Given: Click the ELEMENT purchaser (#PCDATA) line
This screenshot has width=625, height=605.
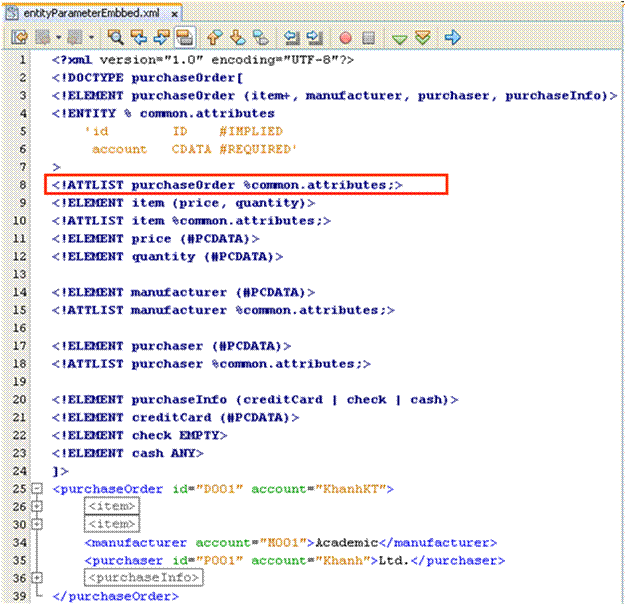Looking at the screenshot, I should pyautogui.click(x=171, y=346).
